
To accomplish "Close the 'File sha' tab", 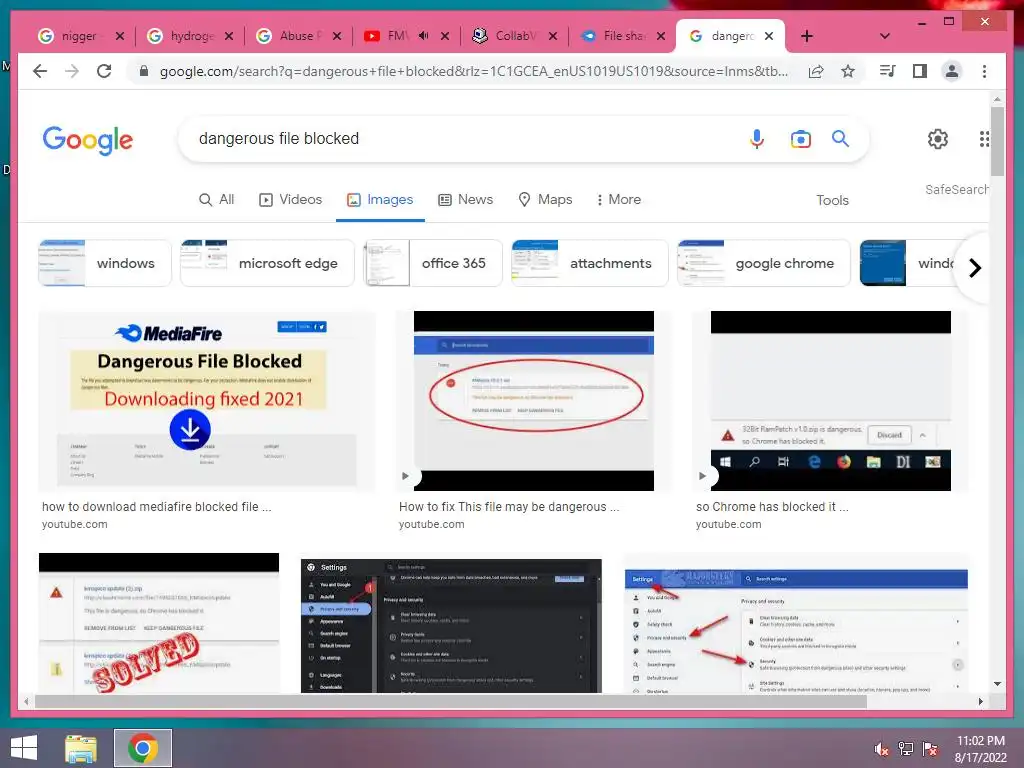I will coord(661,36).
